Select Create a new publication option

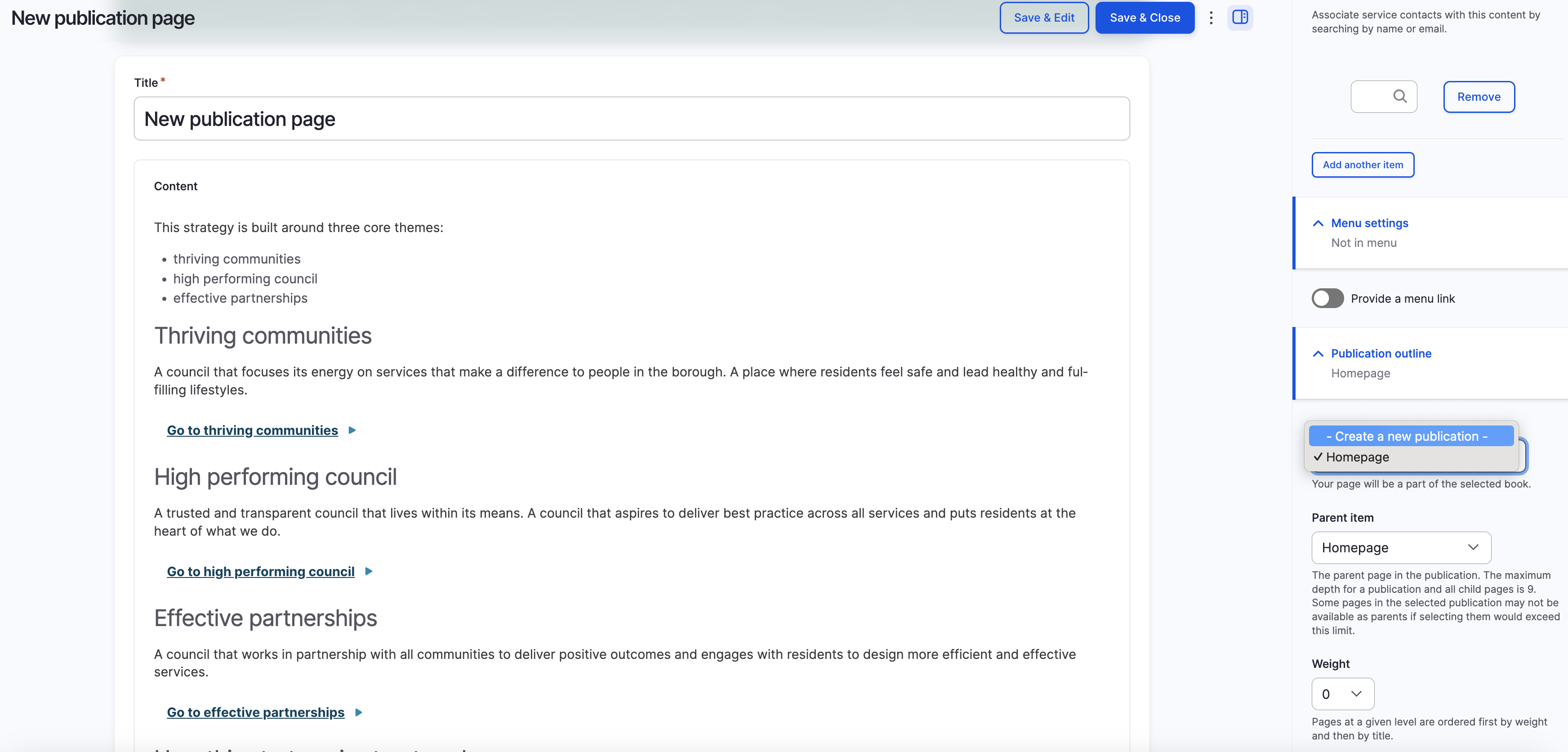point(1410,436)
